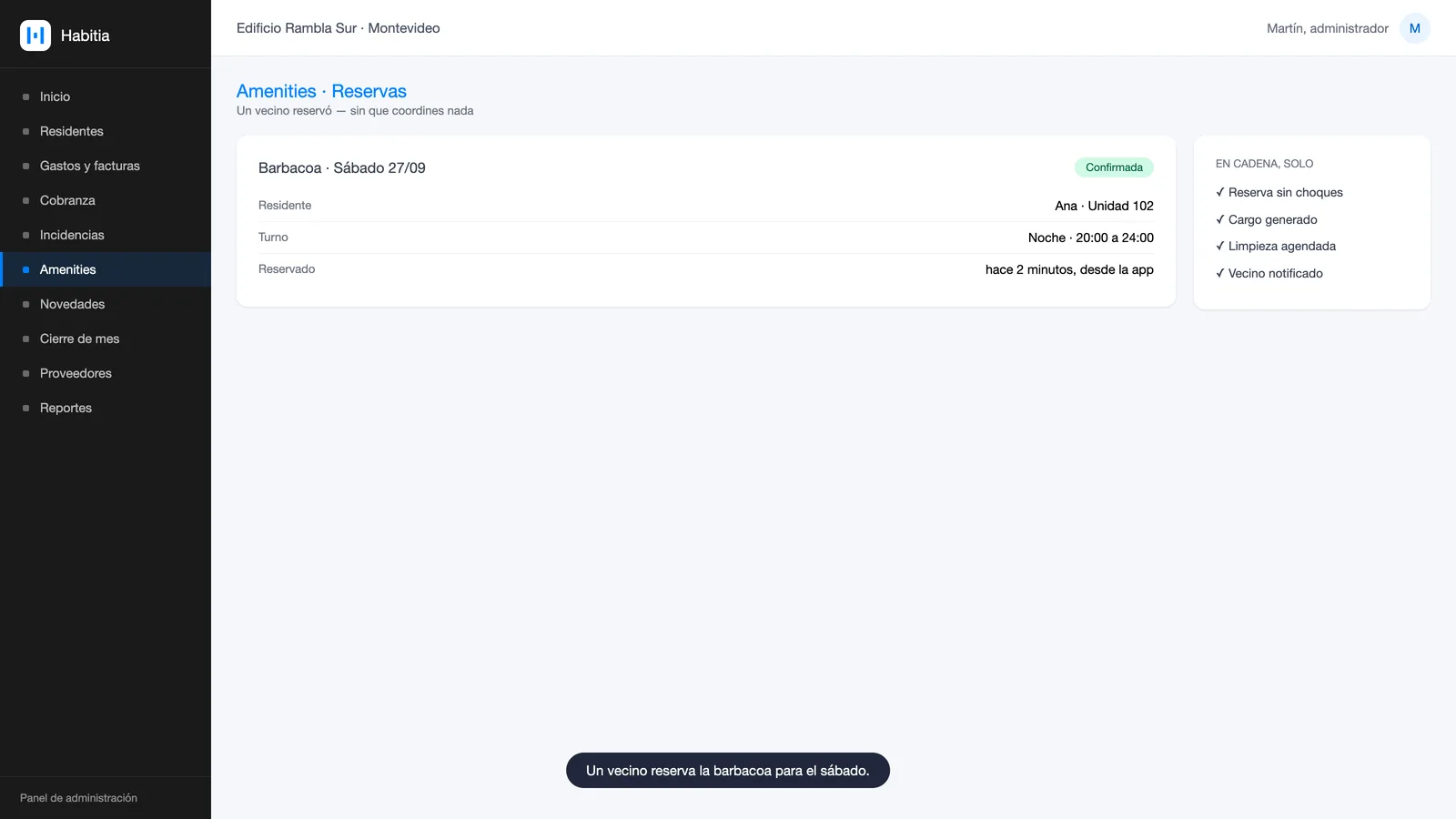Go to Inicio in the sidebar
This screenshot has width=1456, height=819.
[x=106, y=96]
